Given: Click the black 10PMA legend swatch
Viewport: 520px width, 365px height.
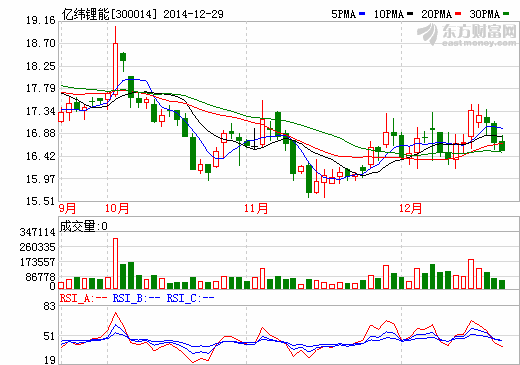Looking at the screenshot, I should pos(410,14).
